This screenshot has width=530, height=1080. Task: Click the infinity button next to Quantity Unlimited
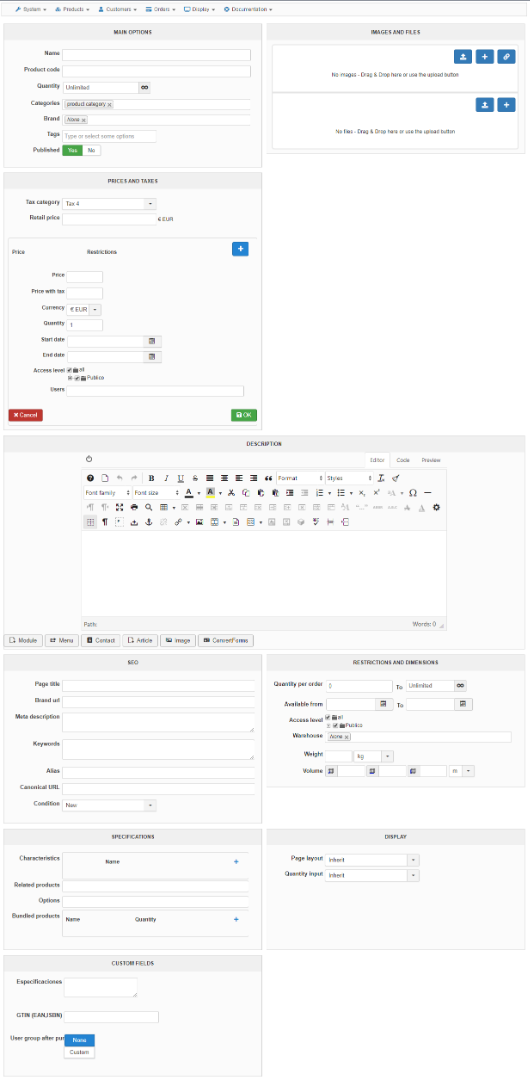[144, 87]
